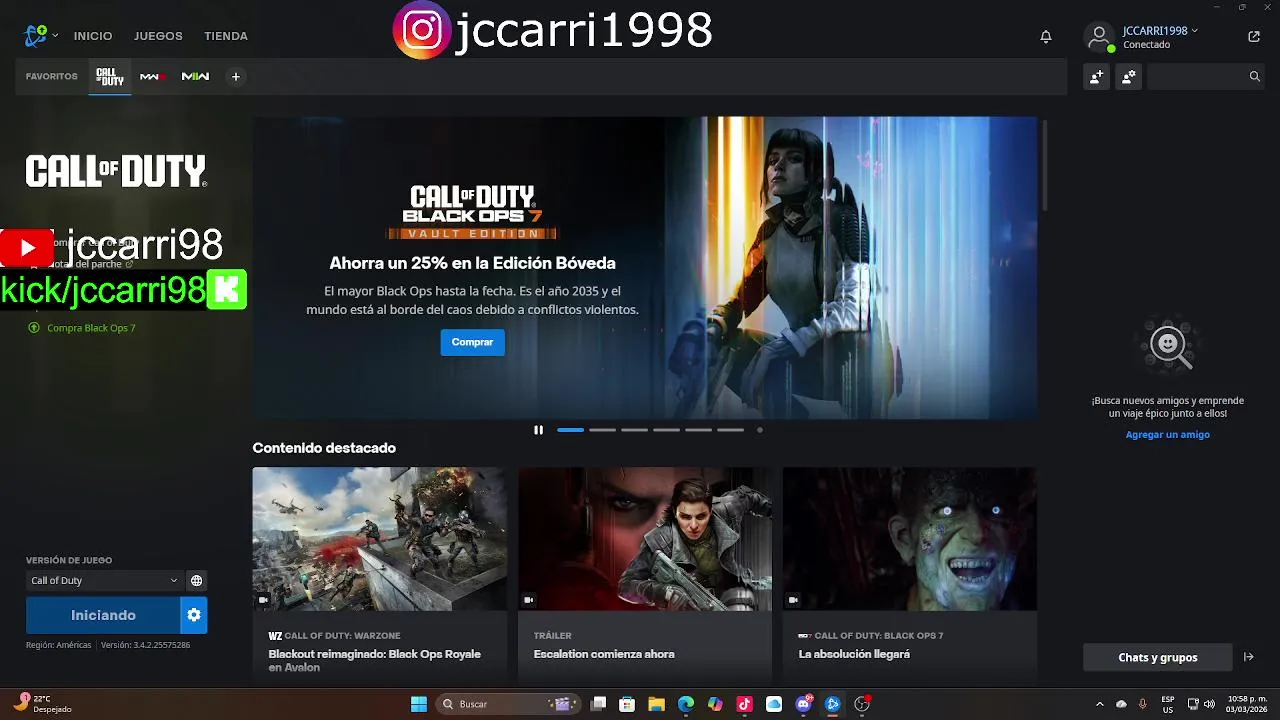Pop out the friends list window
The height and width of the screenshot is (720, 1280).
tap(1254, 36)
